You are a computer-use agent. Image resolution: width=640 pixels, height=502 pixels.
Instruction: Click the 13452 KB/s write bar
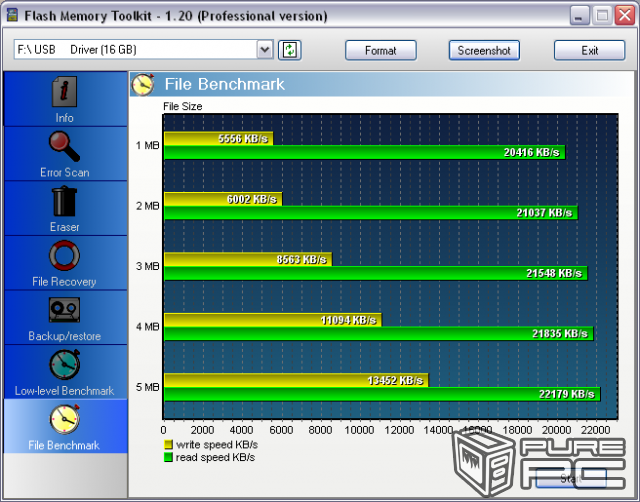pos(296,380)
